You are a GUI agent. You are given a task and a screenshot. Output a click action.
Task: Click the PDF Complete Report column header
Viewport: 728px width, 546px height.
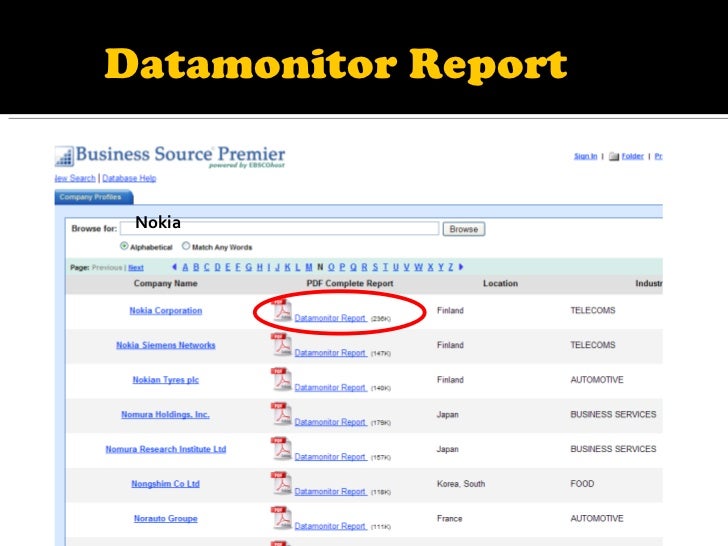tap(350, 283)
